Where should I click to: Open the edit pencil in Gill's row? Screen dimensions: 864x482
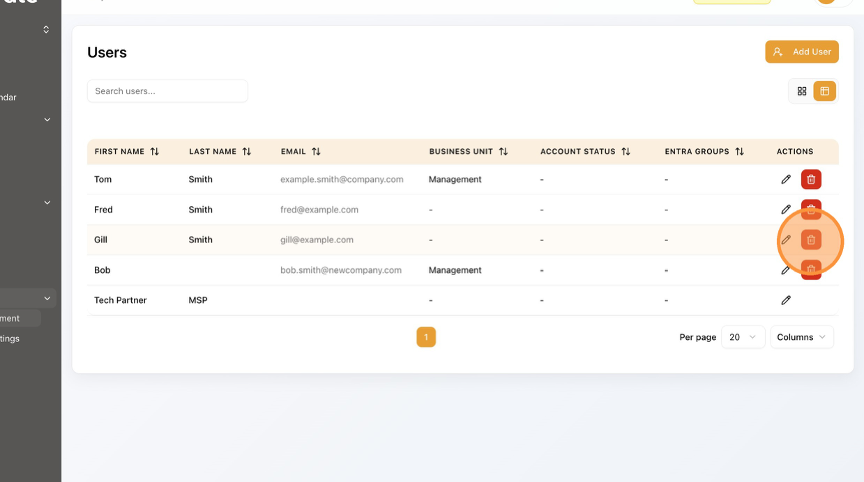[x=786, y=240]
